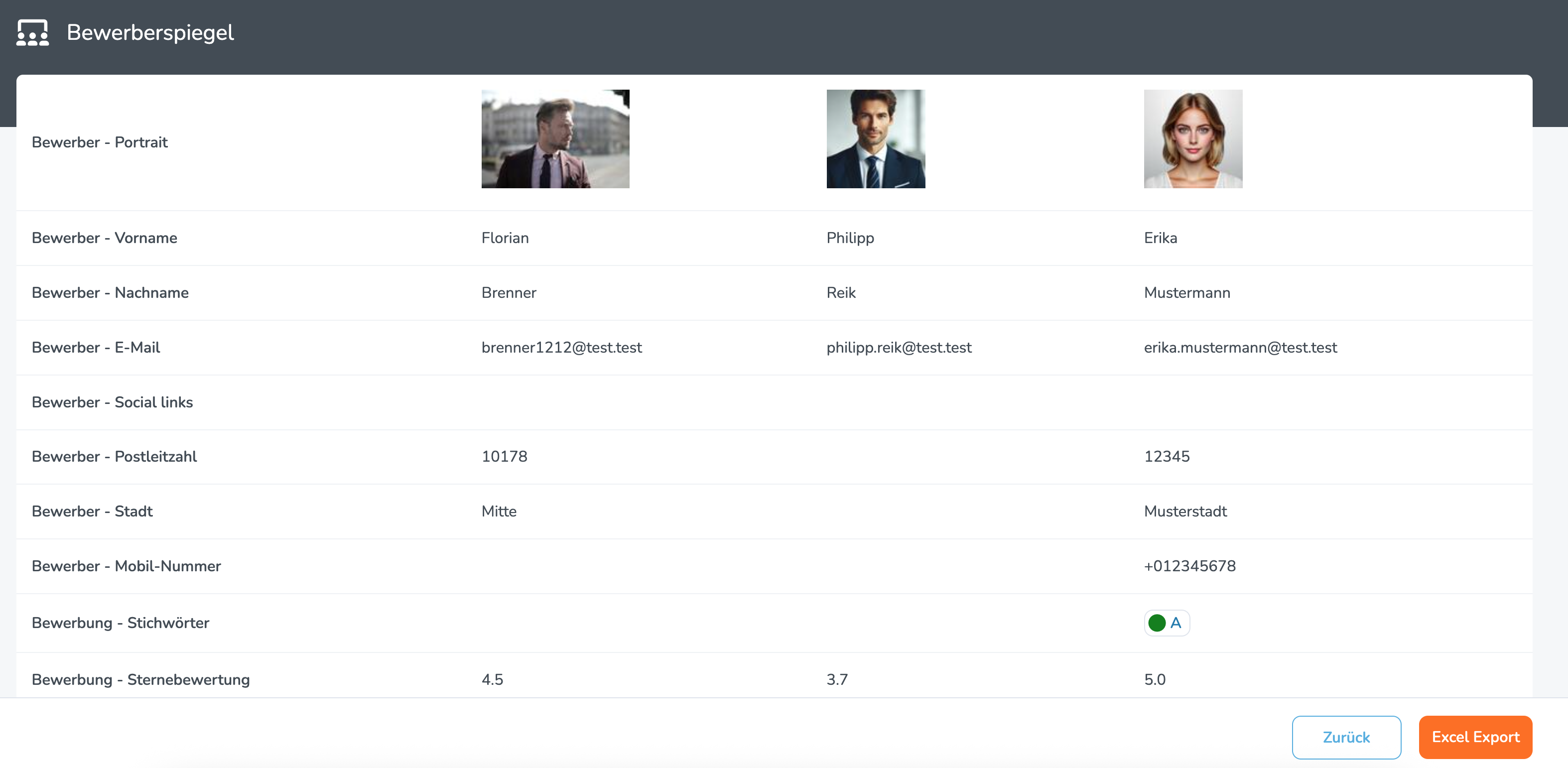Export the table via Excel Export
Screen dimensions: 1568x768
[x=1475, y=737]
